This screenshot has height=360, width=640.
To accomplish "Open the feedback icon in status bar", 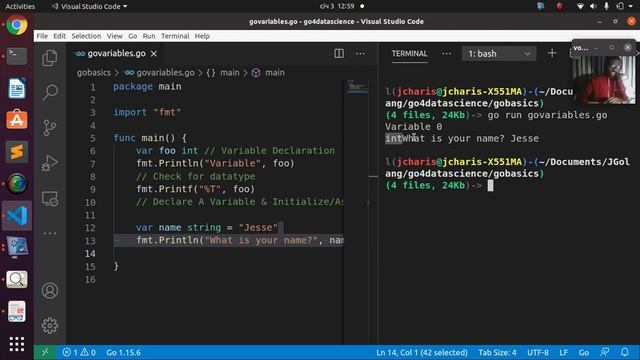I will click(604, 352).
